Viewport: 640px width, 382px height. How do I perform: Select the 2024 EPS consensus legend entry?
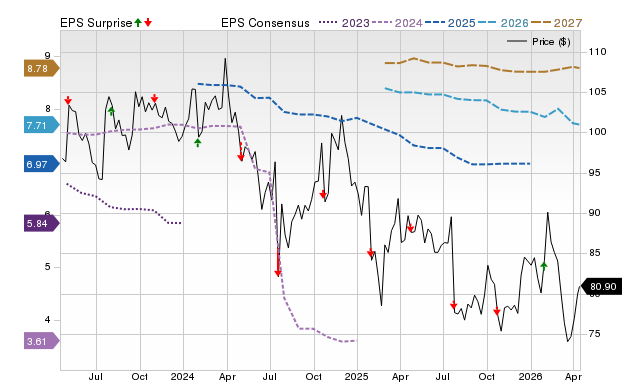pyautogui.click(x=397, y=23)
